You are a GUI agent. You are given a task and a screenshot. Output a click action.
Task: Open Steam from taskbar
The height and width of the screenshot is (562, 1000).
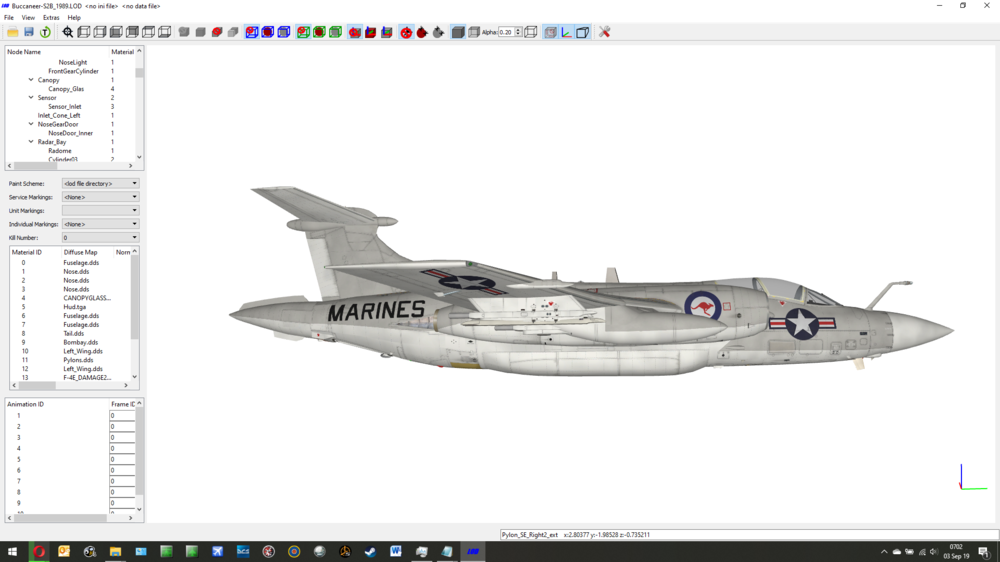click(371, 552)
